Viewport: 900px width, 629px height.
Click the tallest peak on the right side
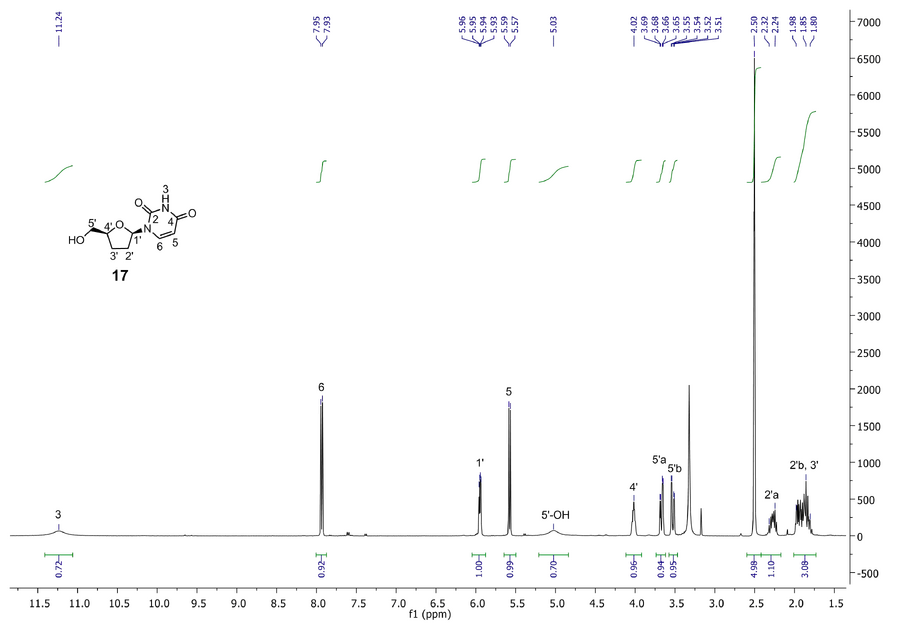coord(753,300)
